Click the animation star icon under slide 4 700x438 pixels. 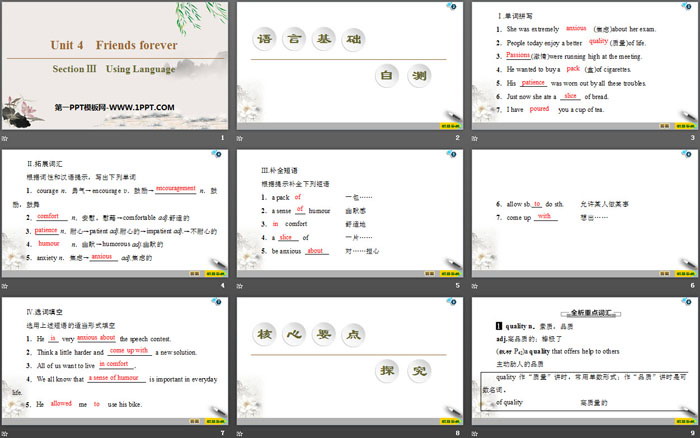pyautogui.click(x=5, y=285)
